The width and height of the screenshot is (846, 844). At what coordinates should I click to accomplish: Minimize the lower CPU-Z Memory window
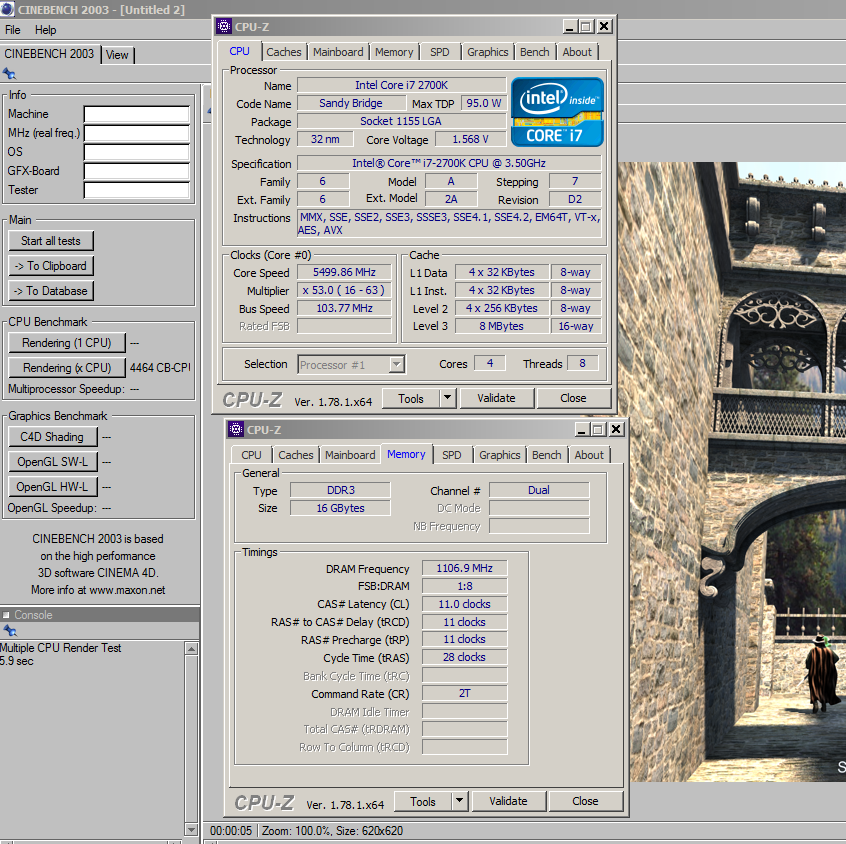coord(581,430)
